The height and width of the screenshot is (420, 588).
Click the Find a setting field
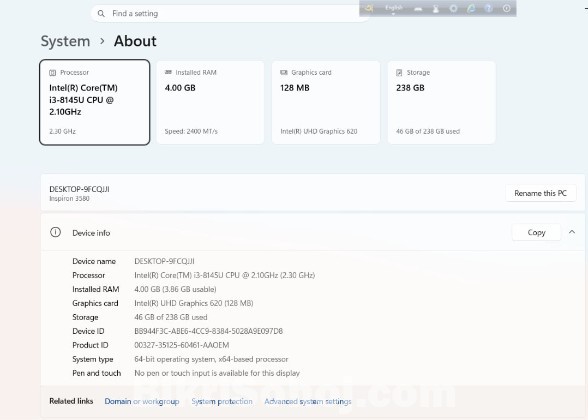click(230, 14)
